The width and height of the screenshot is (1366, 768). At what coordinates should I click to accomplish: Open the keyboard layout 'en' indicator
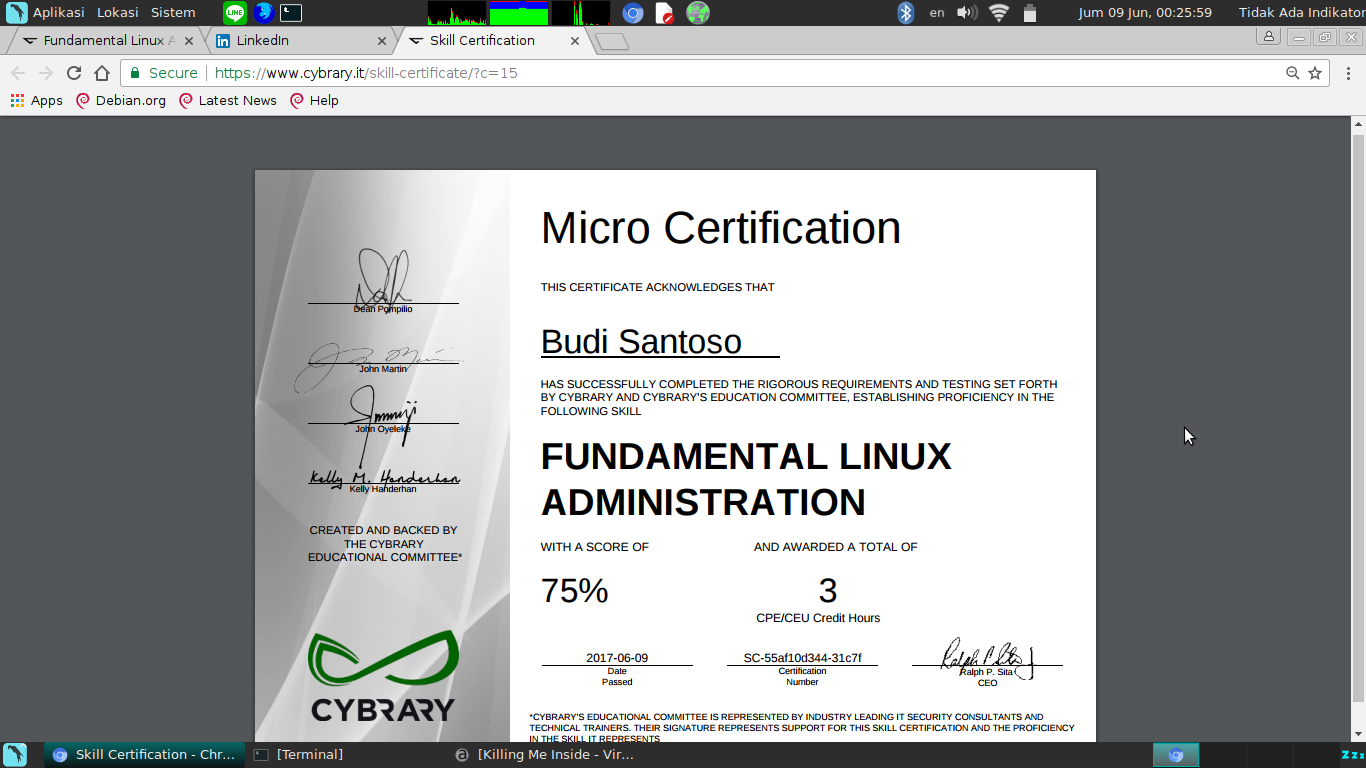(x=937, y=13)
